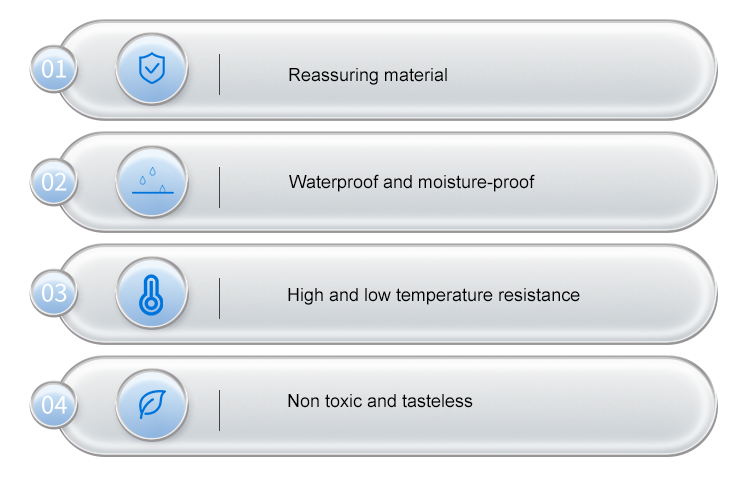Click vertical divider beside the leaf icon
Image resolution: width=750 pixels, height=478 pixels.
point(220,410)
